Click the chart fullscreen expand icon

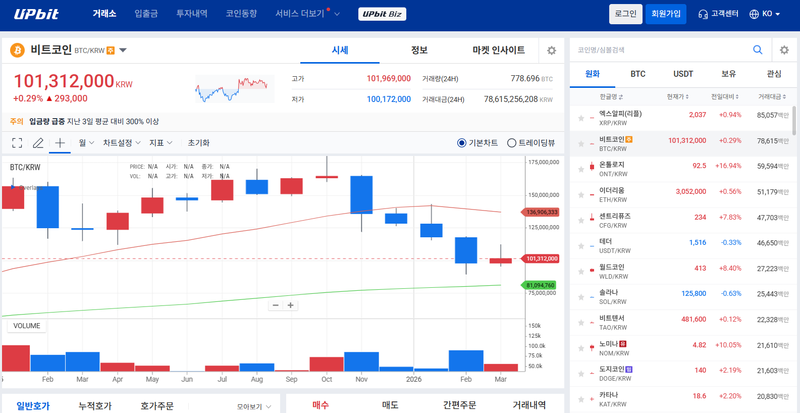[17, 143]
